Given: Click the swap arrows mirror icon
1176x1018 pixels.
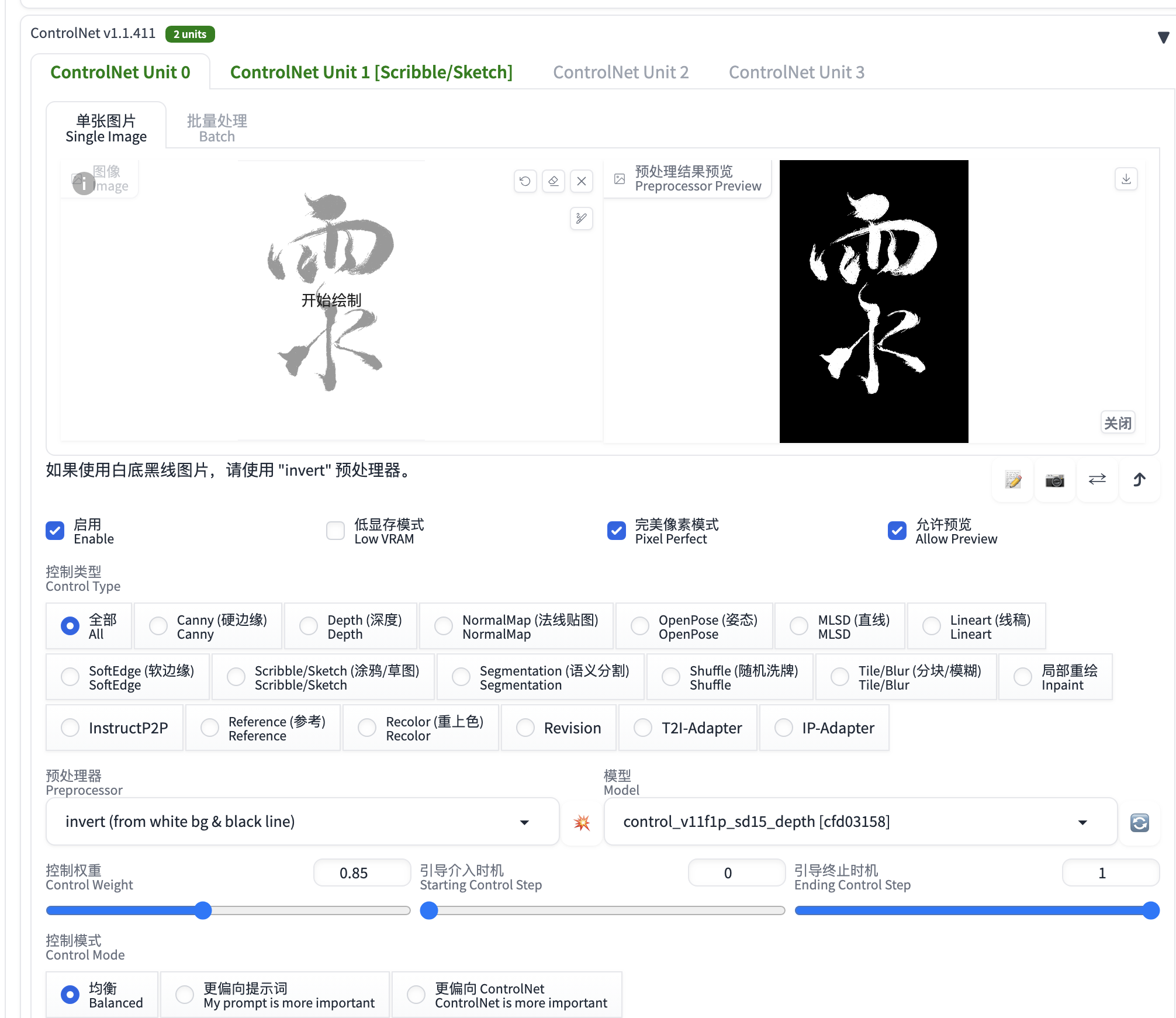Looking at the screenshot, I should click(x=1097, y=480).
